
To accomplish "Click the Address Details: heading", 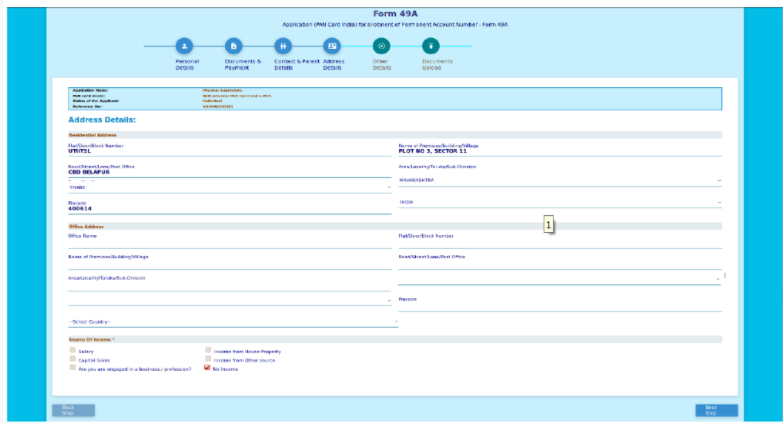I will pyautogui.click(x=102, y=120).
